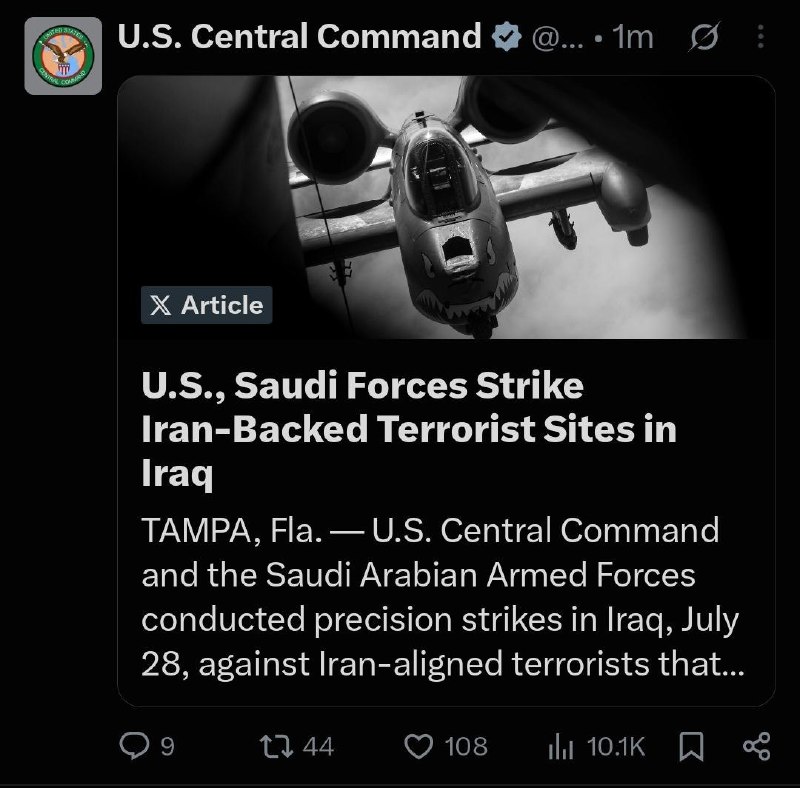The image size is (800, 788).
Task: Click the Grok explain-post icon
Action: 705,36
